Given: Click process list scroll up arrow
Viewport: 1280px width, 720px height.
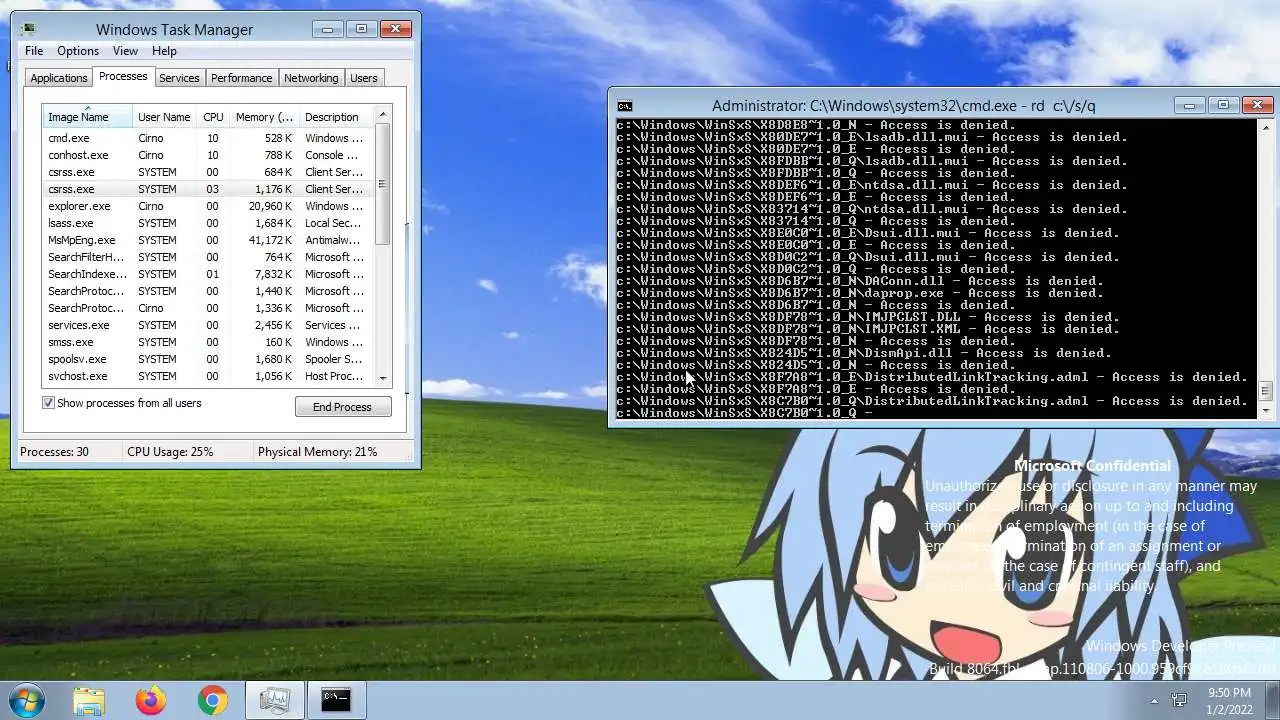Looking at the screenshot, I should (x=382, y=116).
